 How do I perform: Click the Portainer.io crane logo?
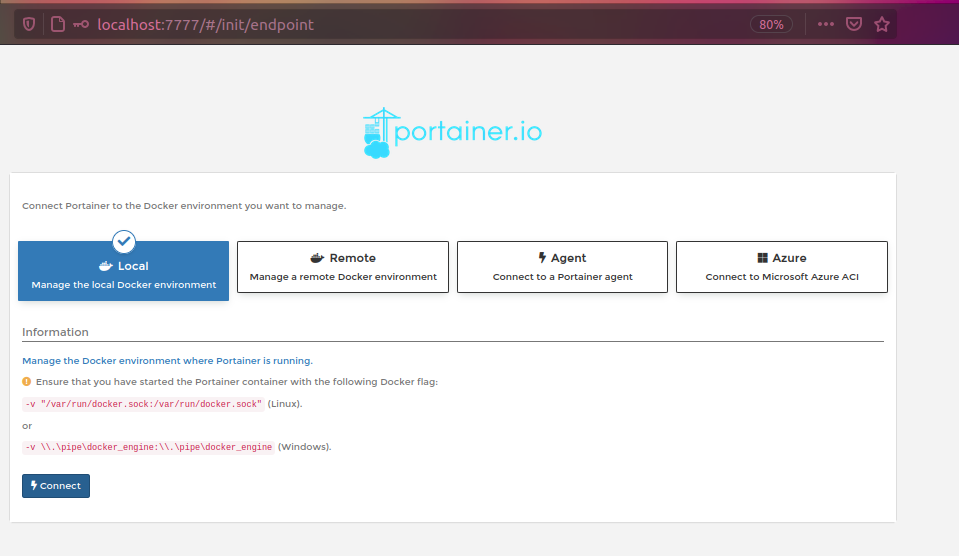[x=376, y=134]
